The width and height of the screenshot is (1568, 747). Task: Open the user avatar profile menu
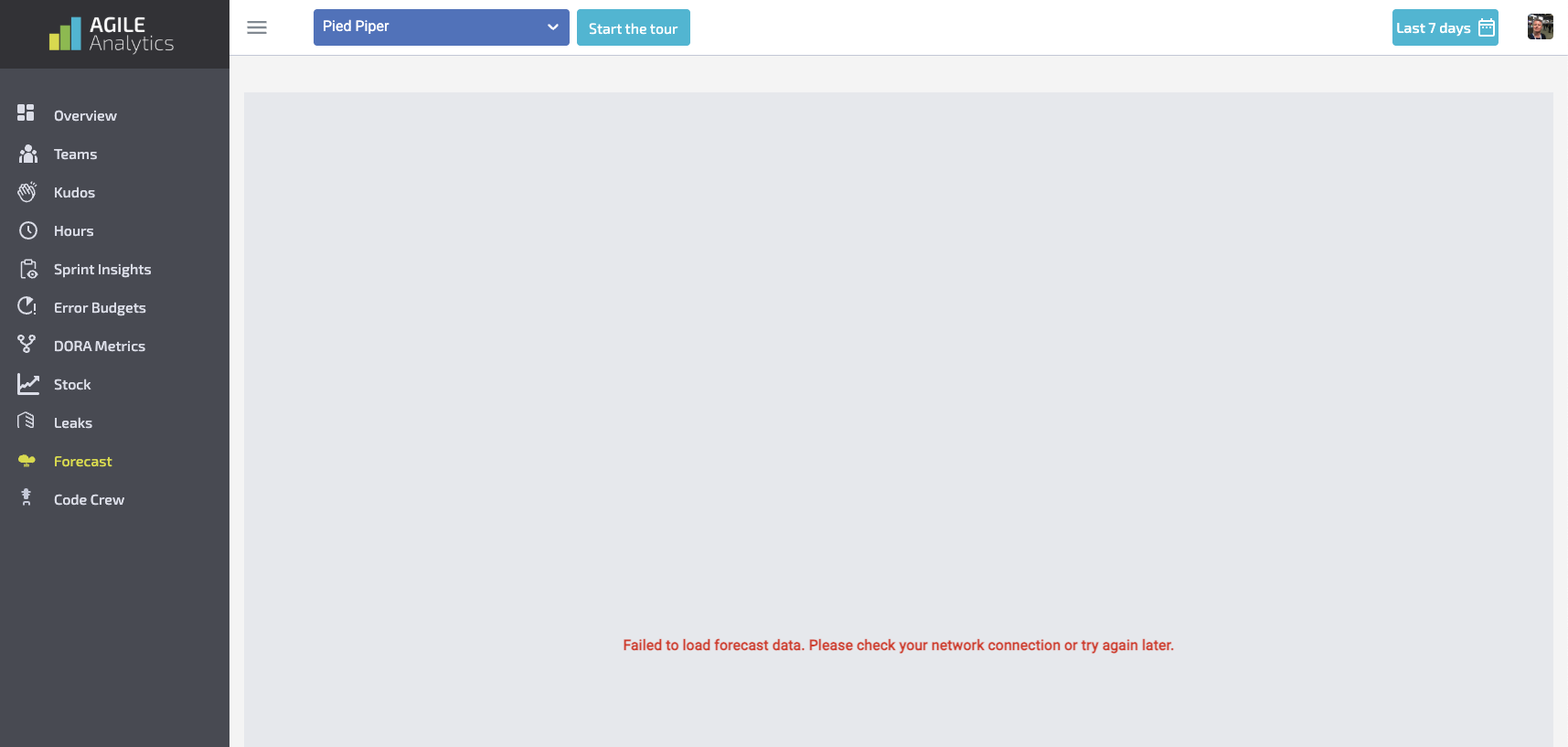[1540, 27]
